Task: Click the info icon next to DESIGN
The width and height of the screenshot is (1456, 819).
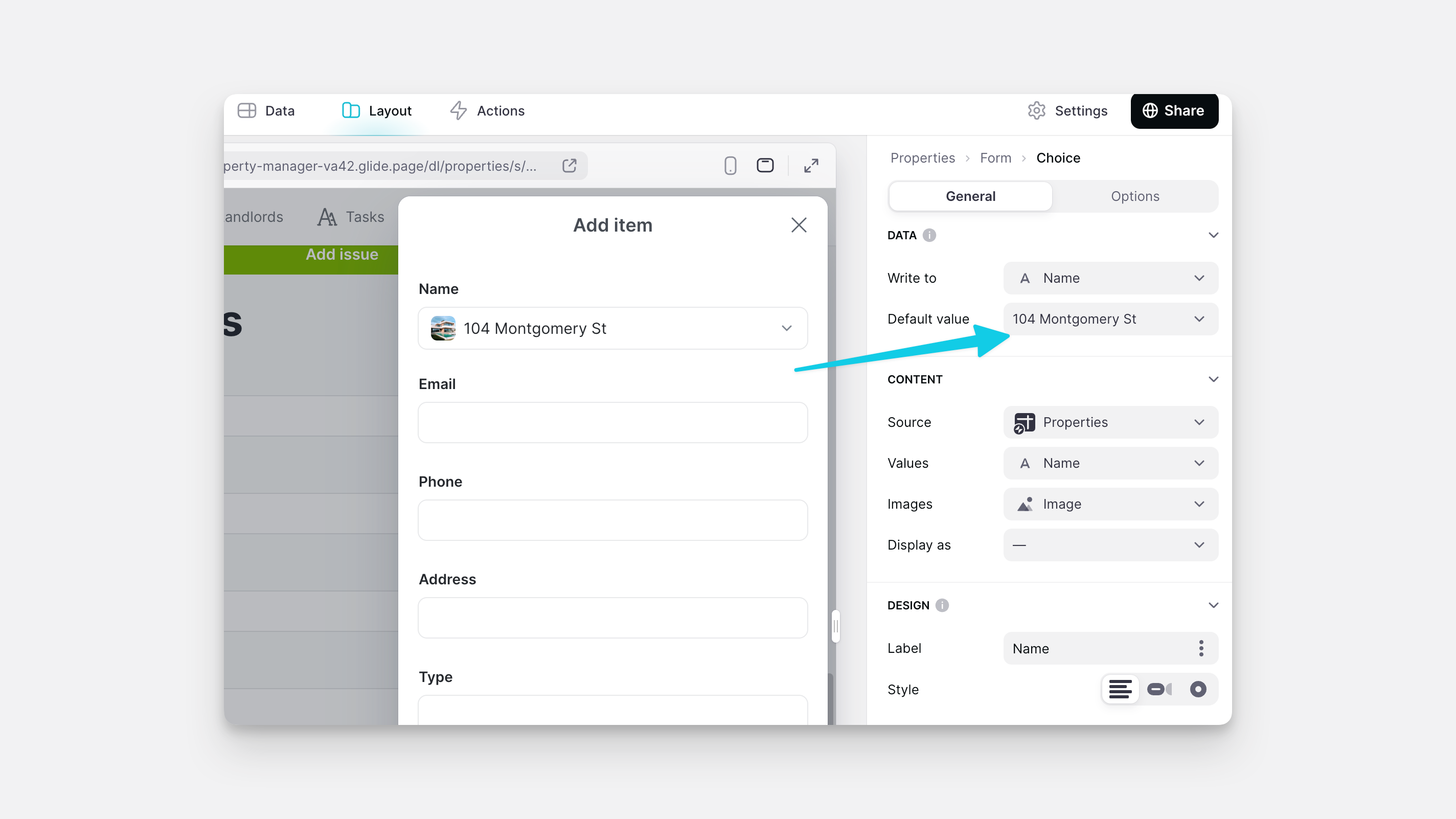Action: pyautogui.click(x=942, y=605)
